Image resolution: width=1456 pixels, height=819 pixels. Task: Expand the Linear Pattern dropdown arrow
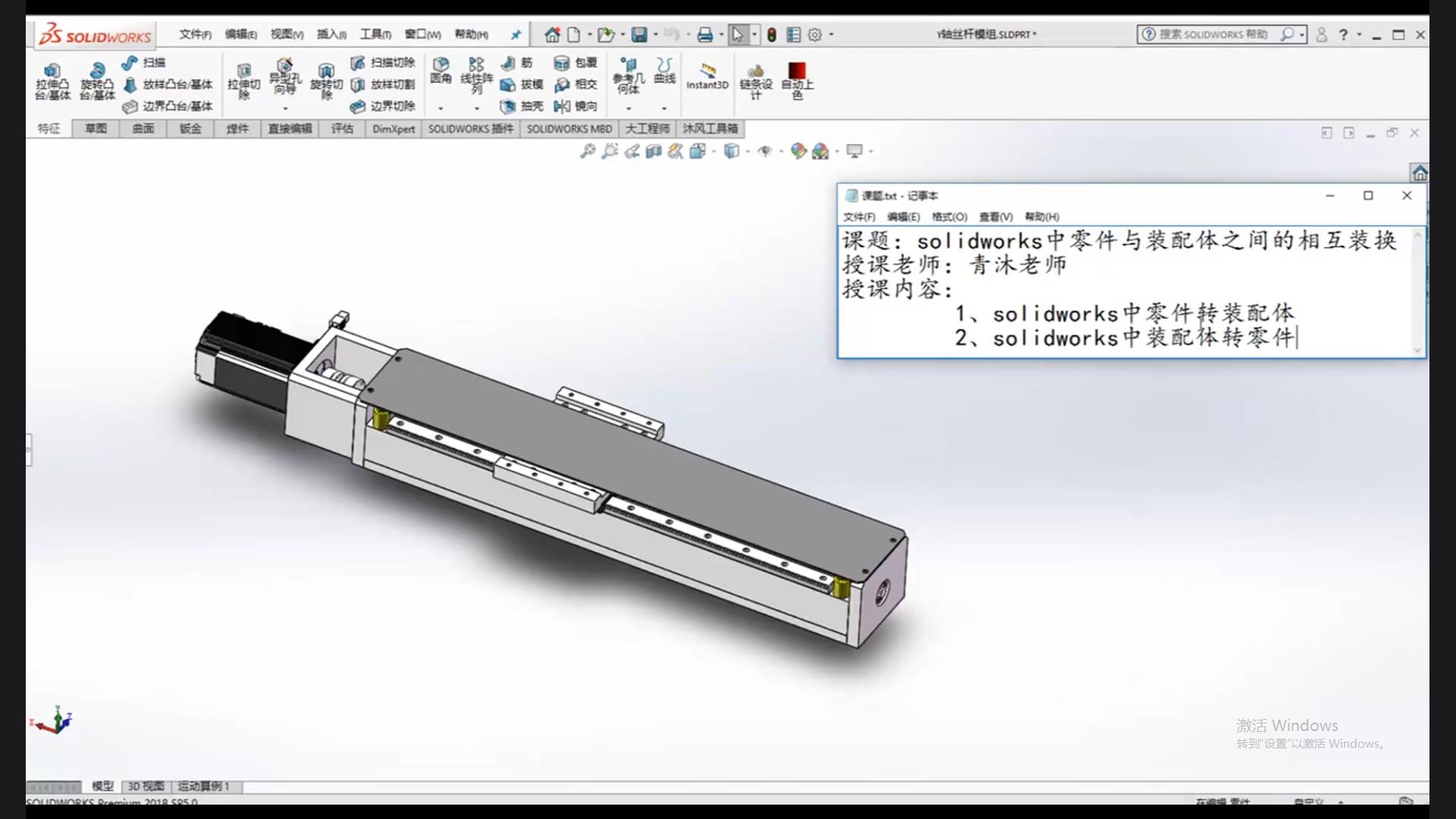point(477,108)
